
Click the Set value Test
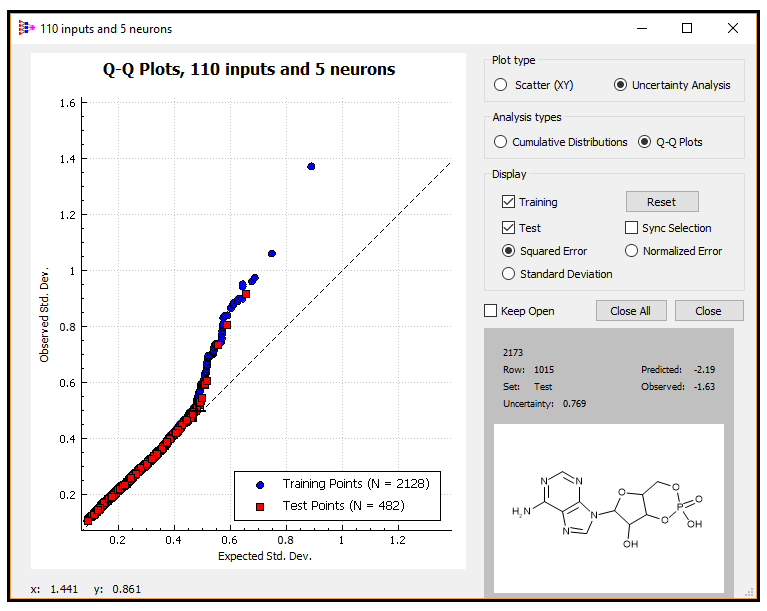point(543,386)
